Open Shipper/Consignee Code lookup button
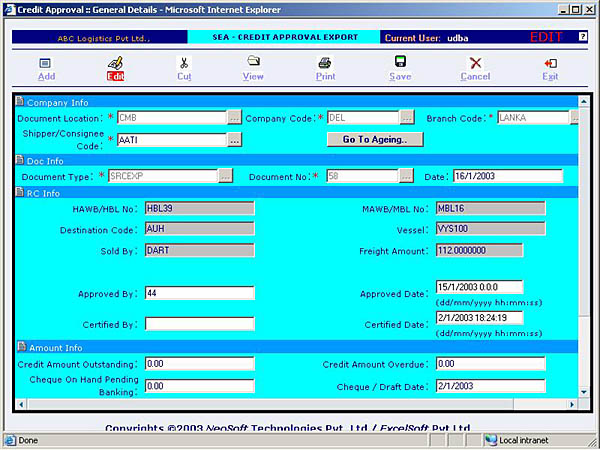Image resolution: width=600 pixels, height=450 pixels. tap(234, 140)
